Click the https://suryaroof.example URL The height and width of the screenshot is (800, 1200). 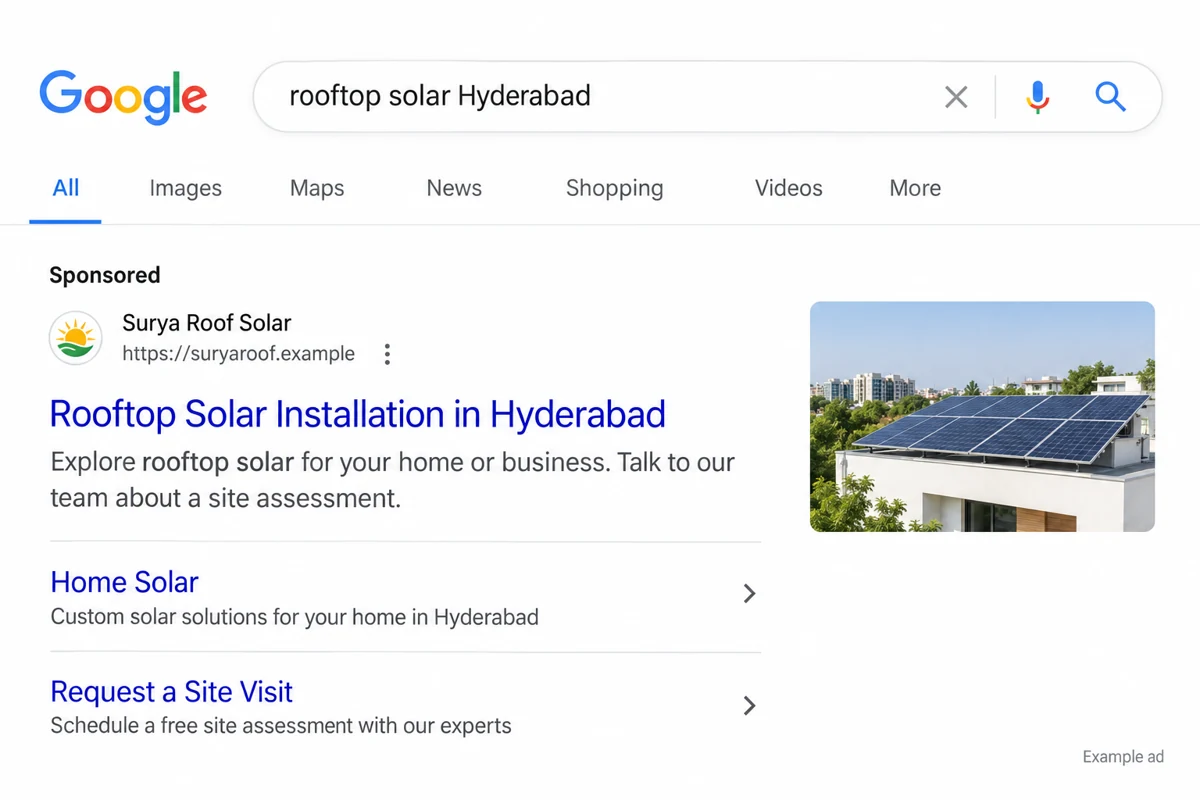(238, 354)
